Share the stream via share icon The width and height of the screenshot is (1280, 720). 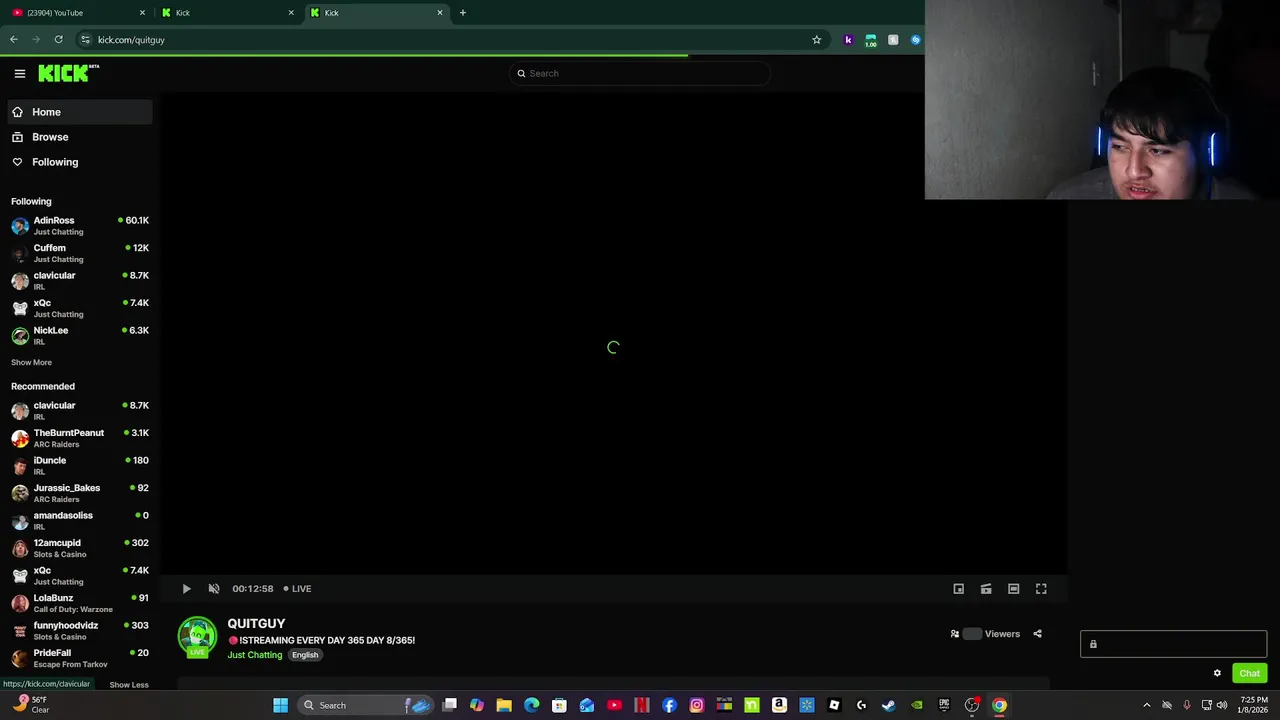[1037, 634]
